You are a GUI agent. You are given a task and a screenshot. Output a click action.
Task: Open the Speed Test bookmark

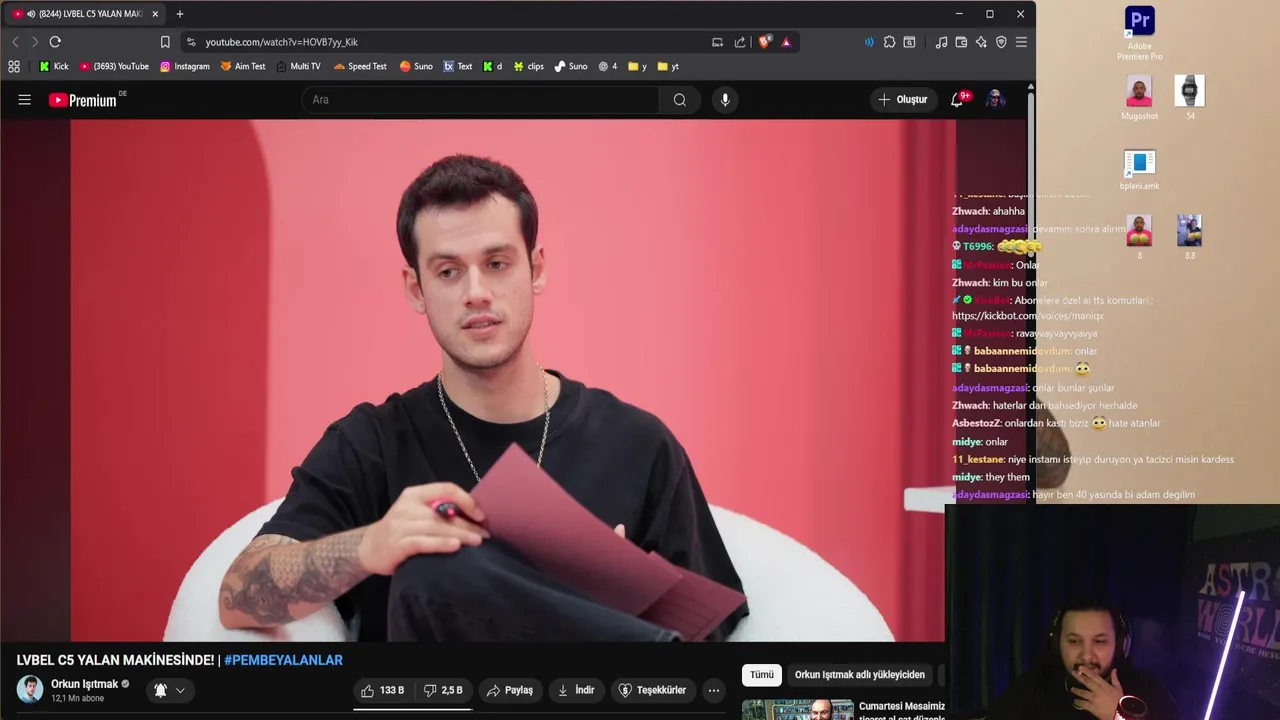pos(360,66)
